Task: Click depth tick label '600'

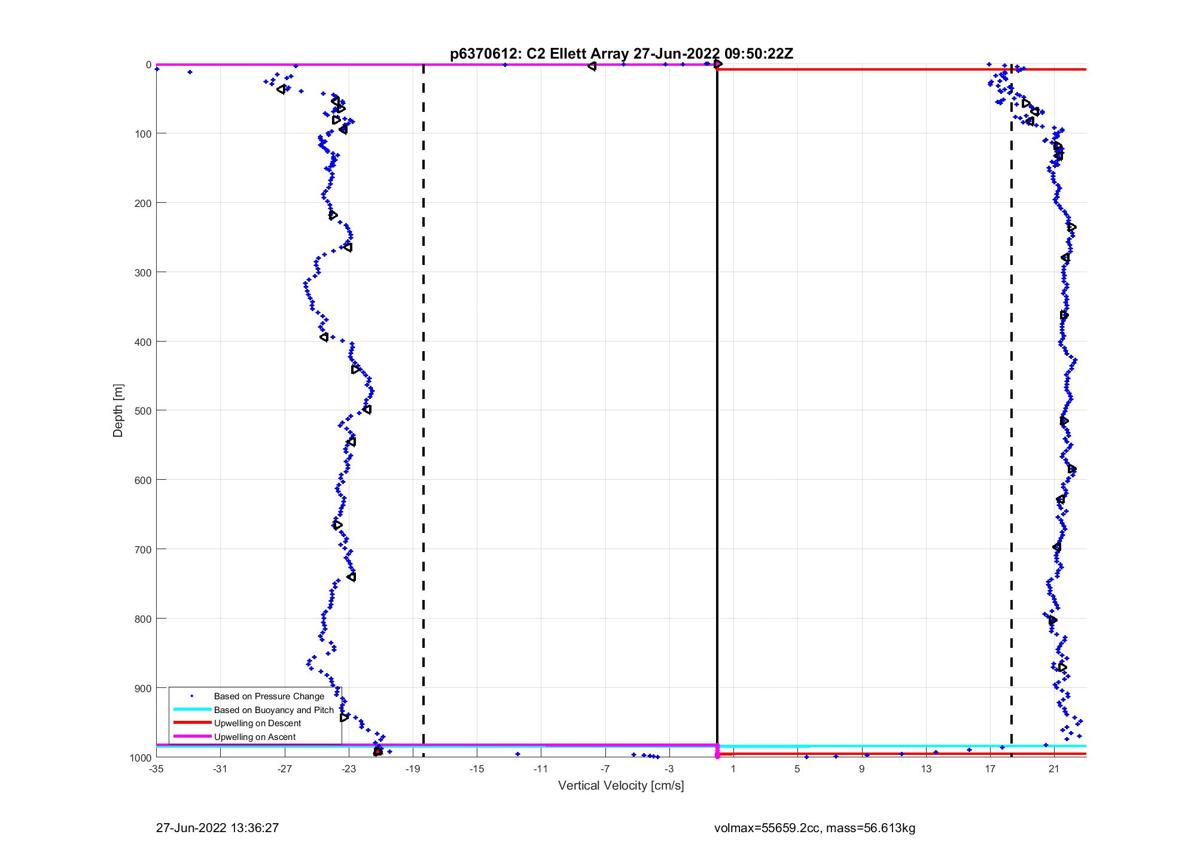Action: [142, 480]
